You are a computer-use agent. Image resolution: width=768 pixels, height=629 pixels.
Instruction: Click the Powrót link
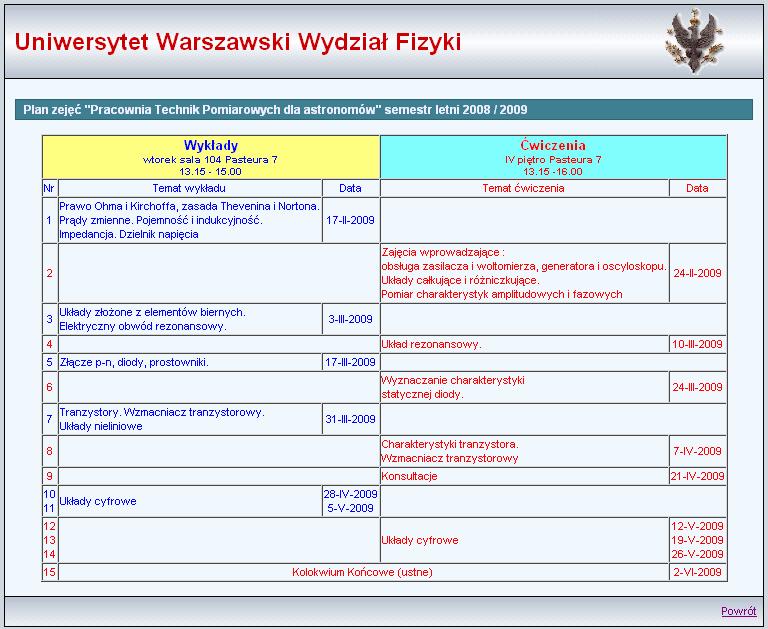(x=739, y=611)
